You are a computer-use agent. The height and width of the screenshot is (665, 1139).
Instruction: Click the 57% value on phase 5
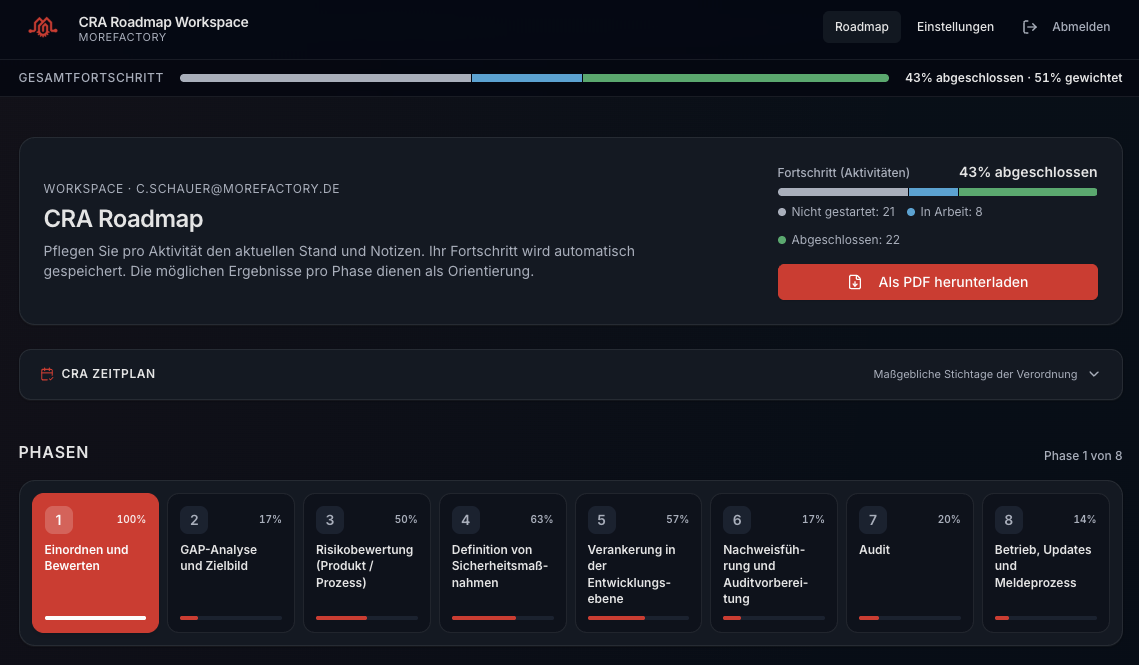click(677, 520)
